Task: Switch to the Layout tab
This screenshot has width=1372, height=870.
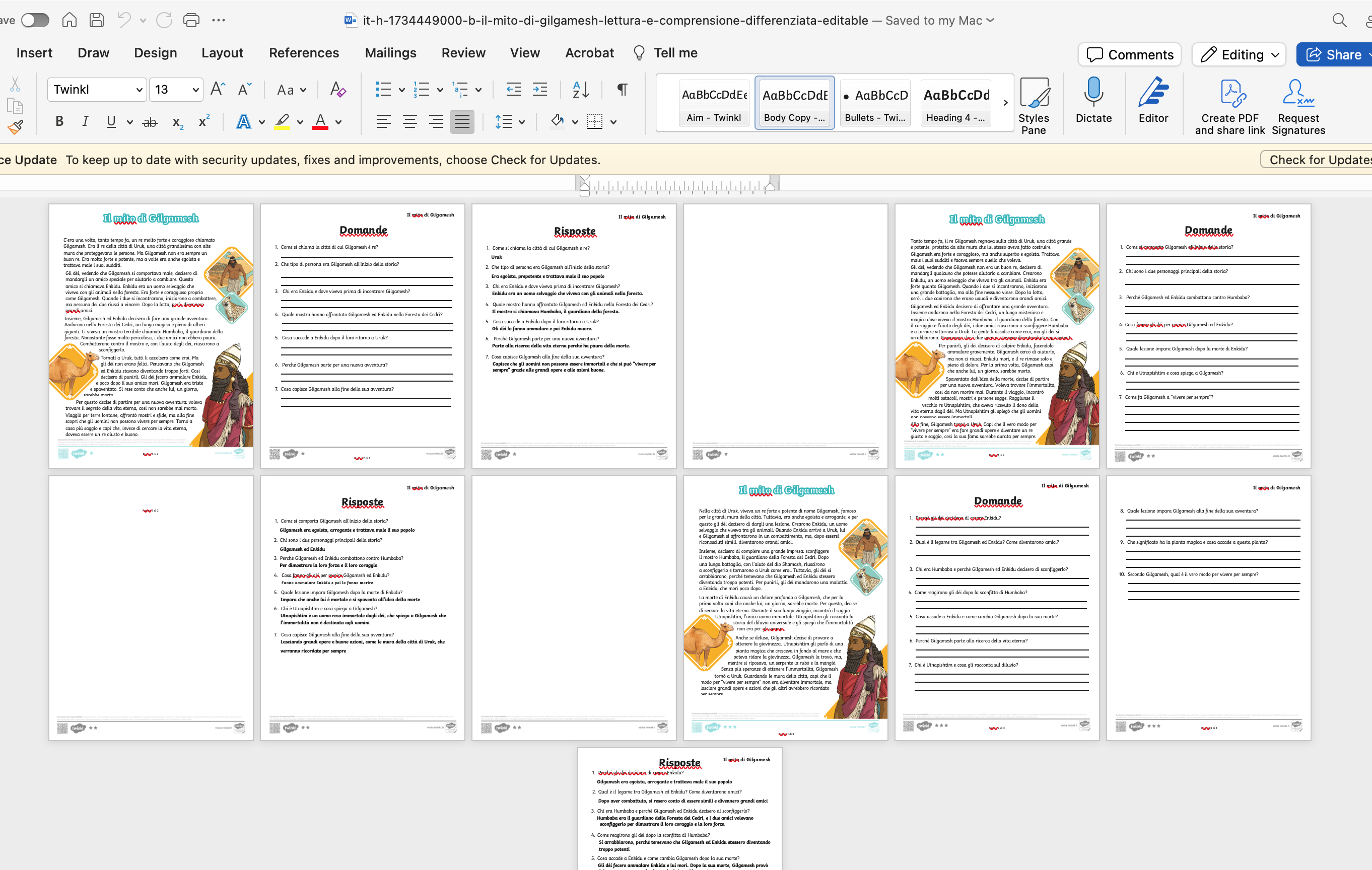Action: 222,53
